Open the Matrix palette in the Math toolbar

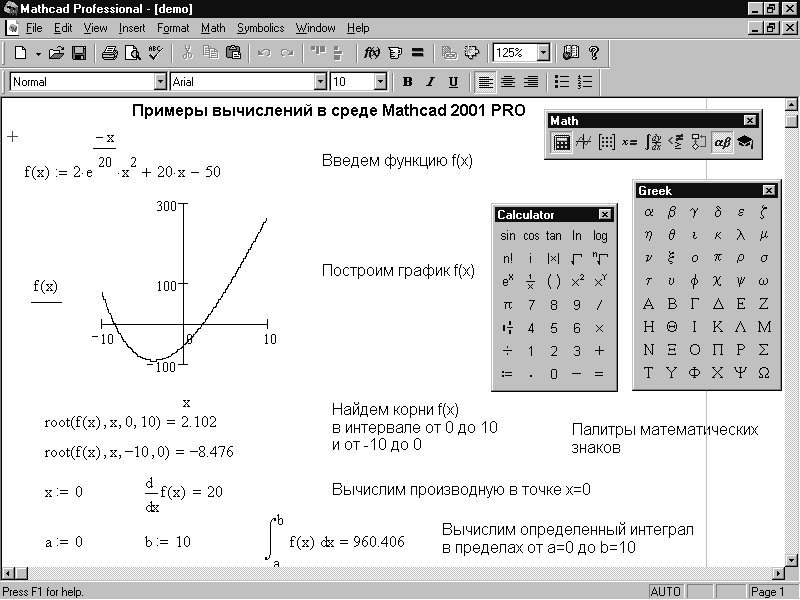pyautogui.click(x=607, y=142)
